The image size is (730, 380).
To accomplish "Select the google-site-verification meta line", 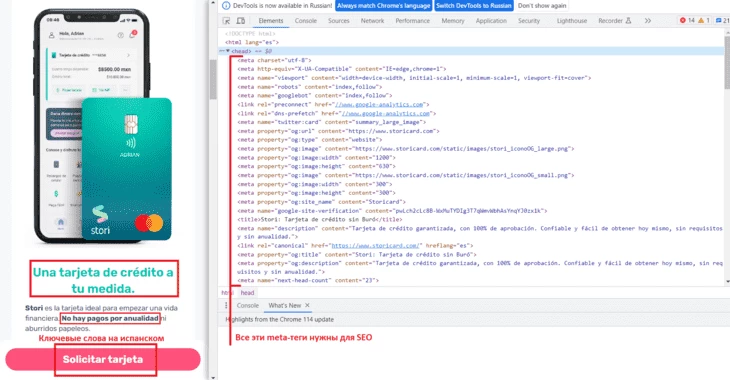I will click(x=392, y=211).
